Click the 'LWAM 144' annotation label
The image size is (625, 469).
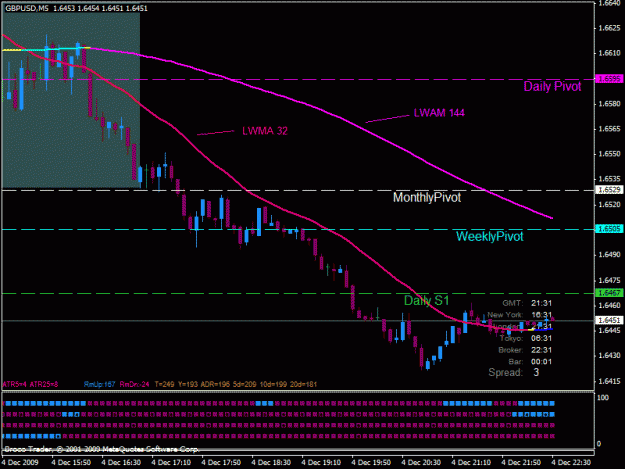coord(439,113)
